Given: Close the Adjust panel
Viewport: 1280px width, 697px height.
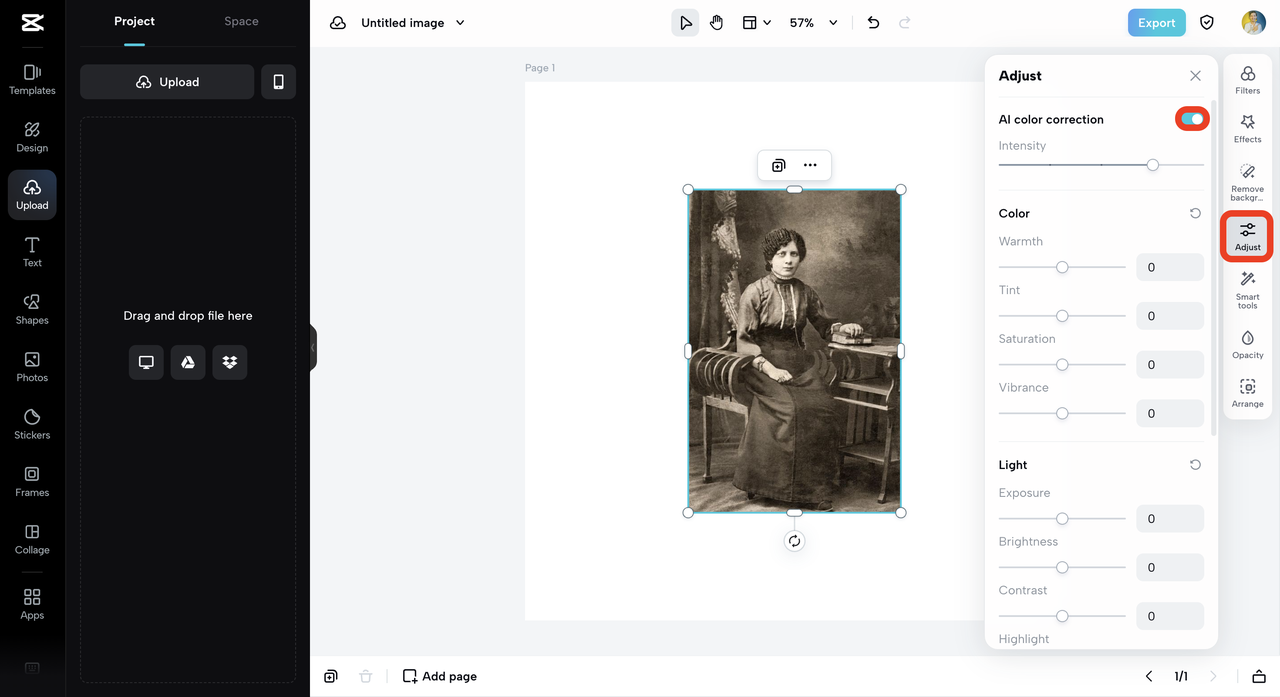Looking at the screenshot, I should pyautogui.click(x=1195, y=76).
